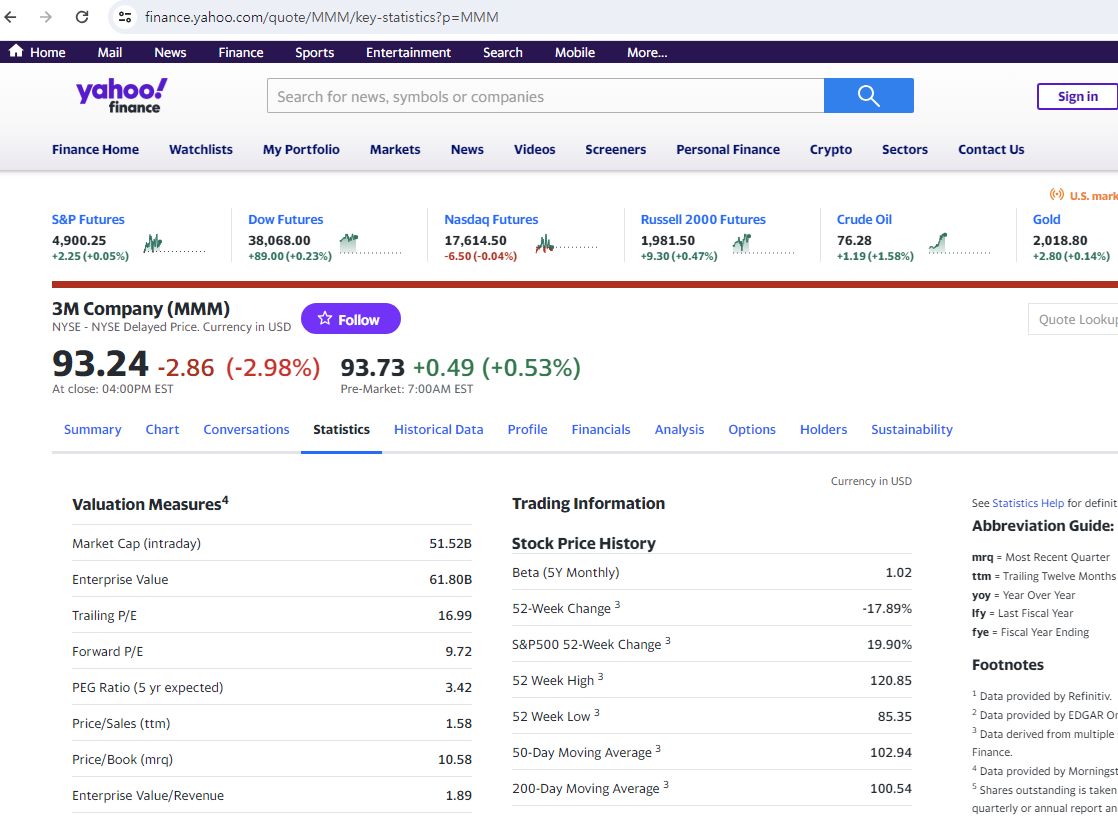Open the S&P Futures link
The image size is (1118, 817).
[x=88, y=220]
